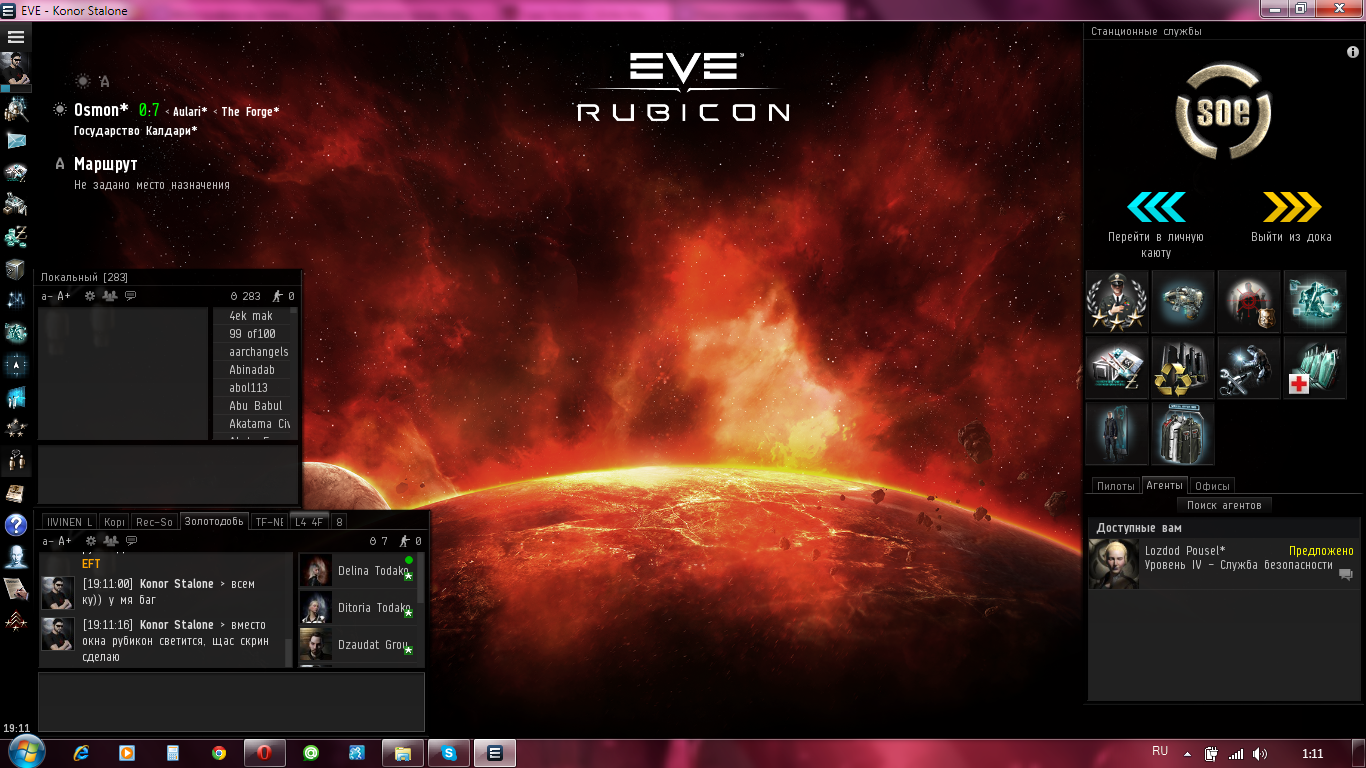Open EVE Mail envelope icon
This screenshot has height=768, width=1366.
click(16, 140)
